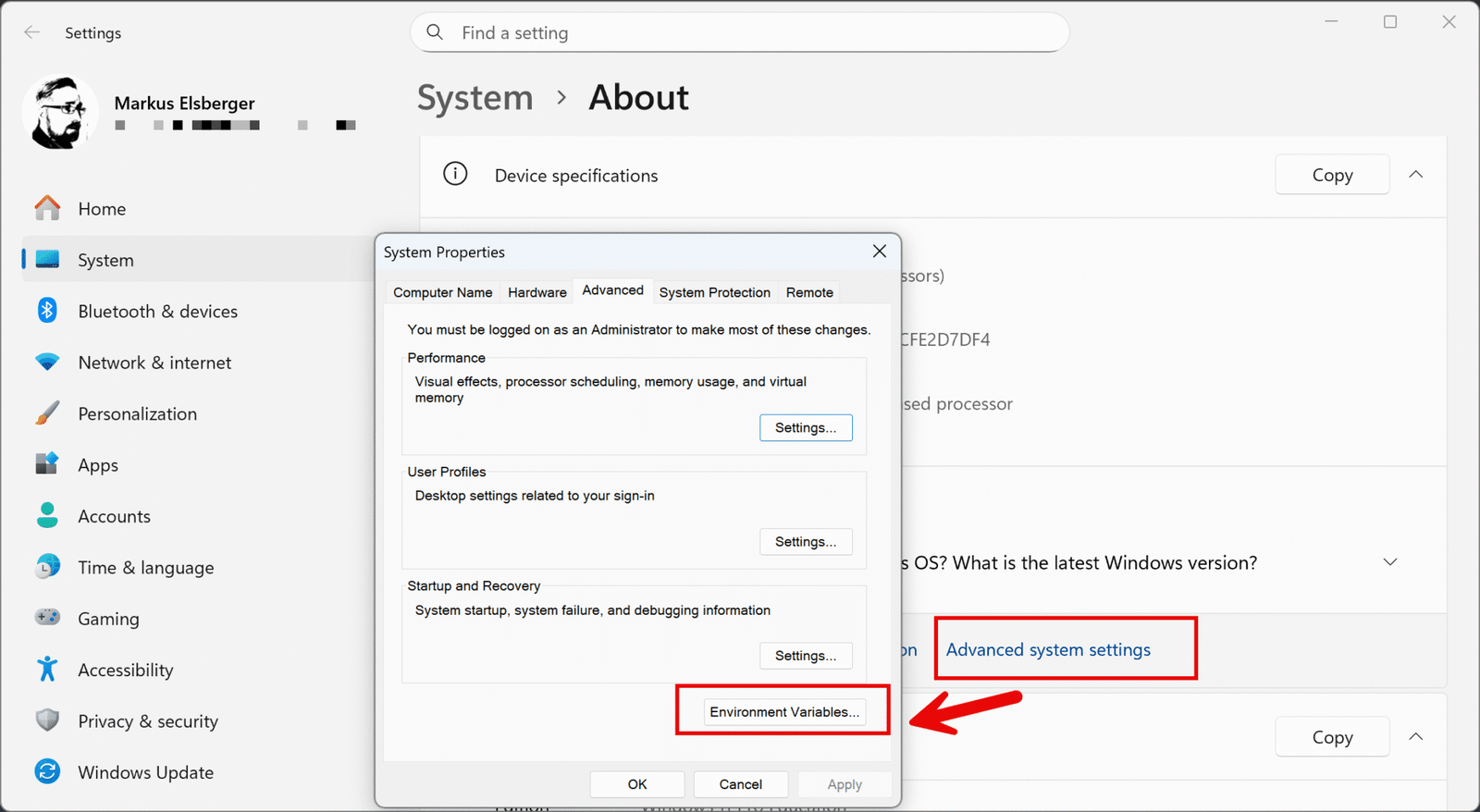The height and width of the screenshot is (812, 1480).
Task: Click the Find a setting search field
Action: 740,32
